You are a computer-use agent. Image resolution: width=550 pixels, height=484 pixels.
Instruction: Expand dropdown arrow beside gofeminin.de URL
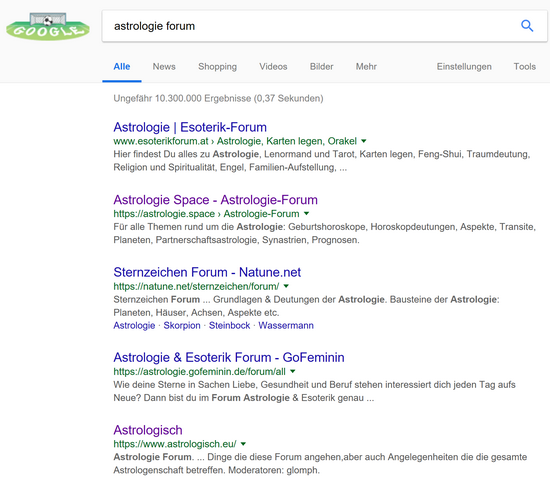click(x=293, y=371)
